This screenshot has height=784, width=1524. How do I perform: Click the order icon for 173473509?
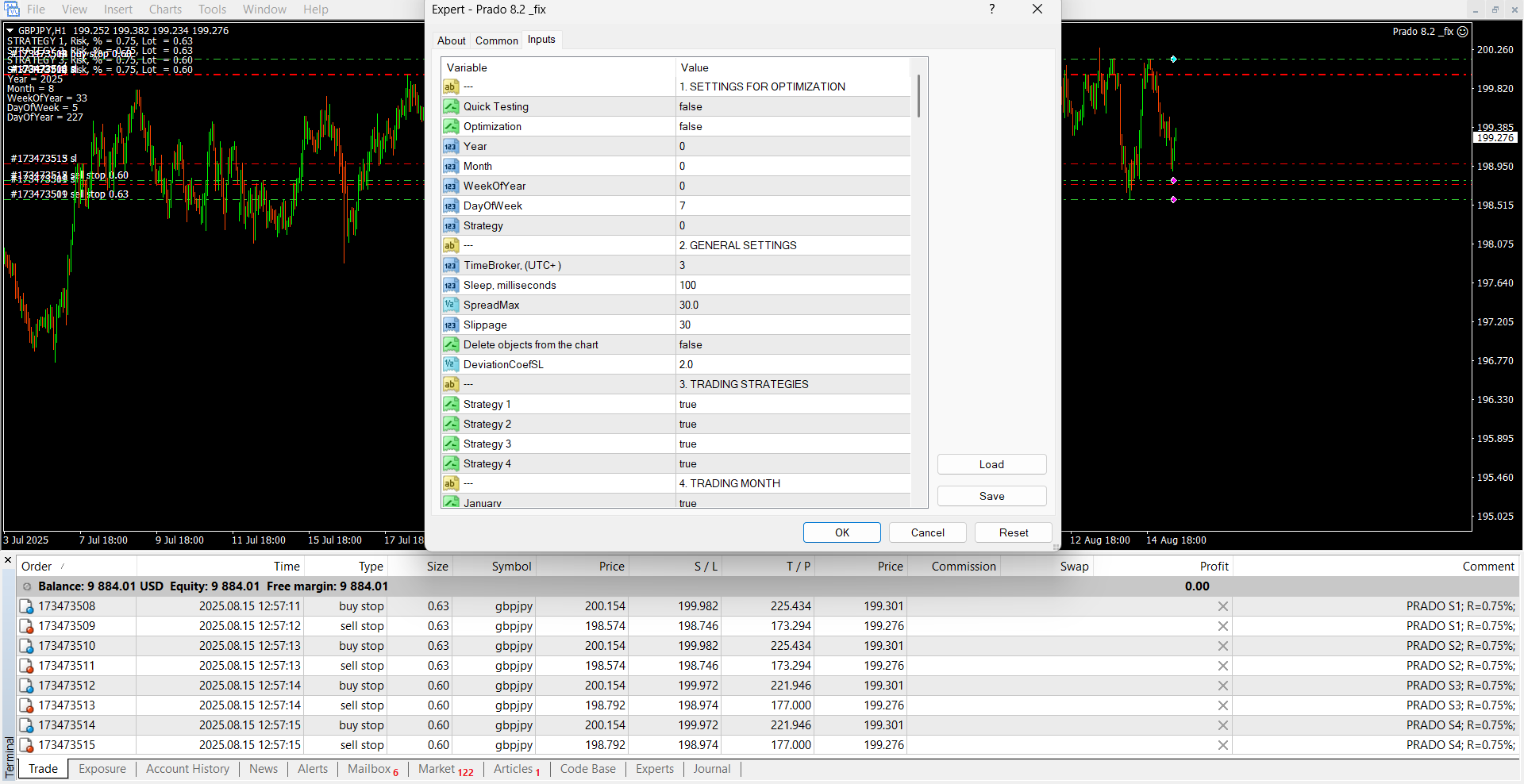pos(26,626)
